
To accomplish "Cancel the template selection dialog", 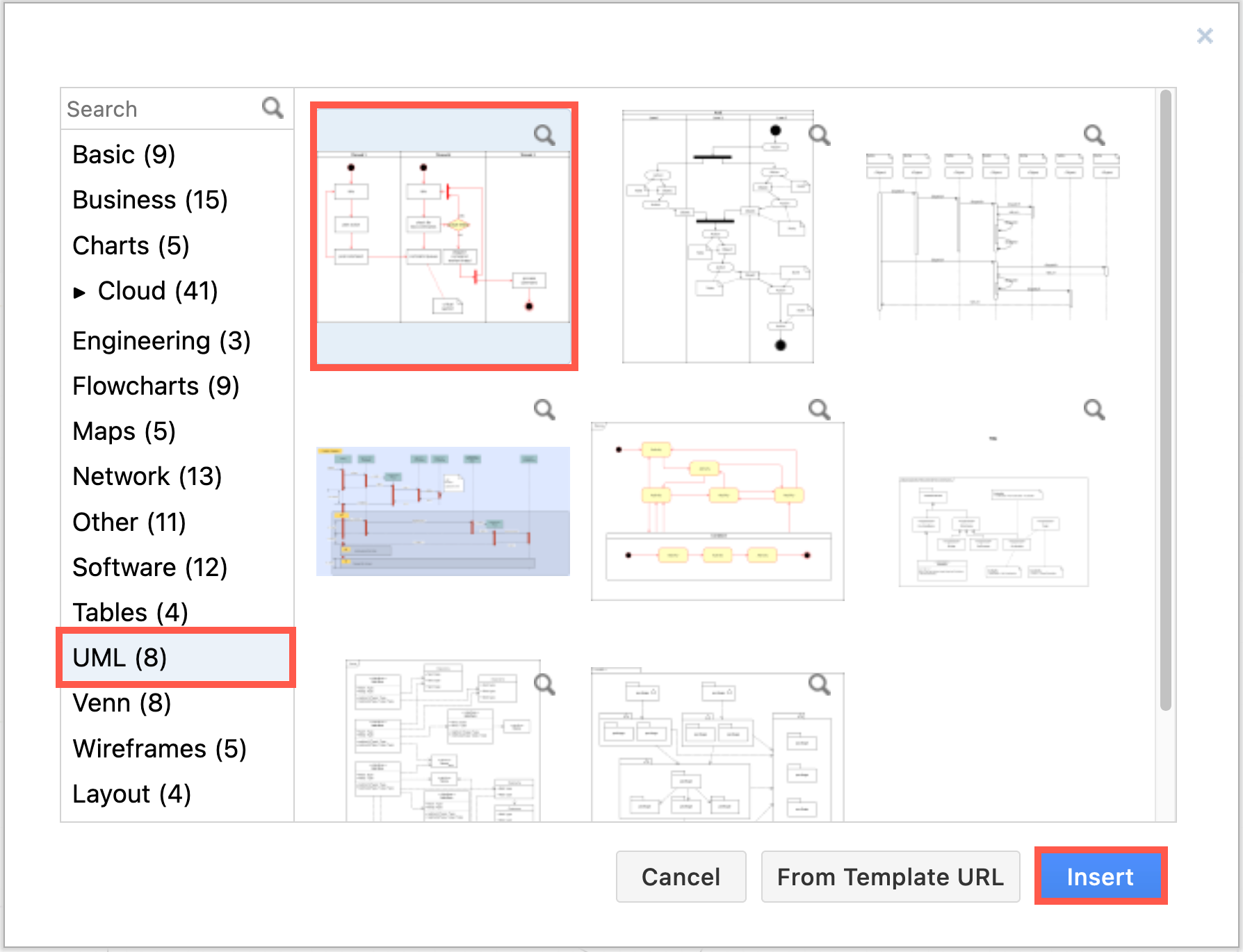I will click(681, 876).
